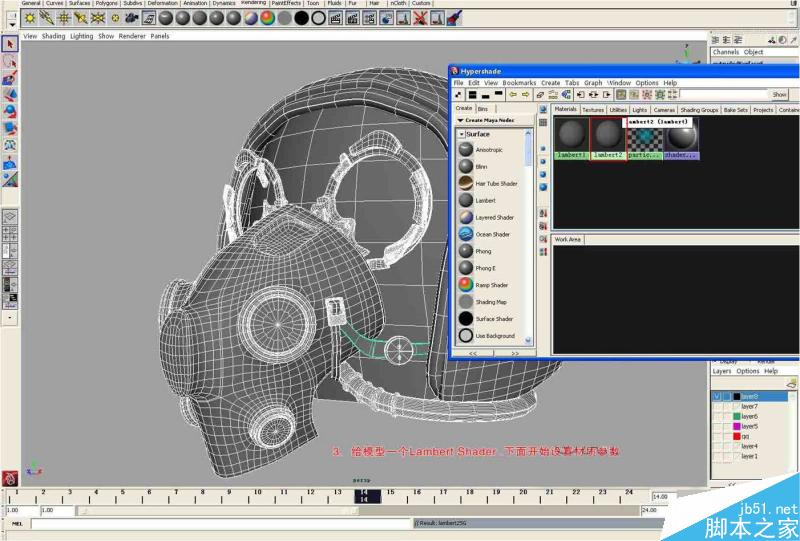Viewport: 800px width, 541px height.
Task: Click the green color swatch of layer6
Action: pos(735,416)
